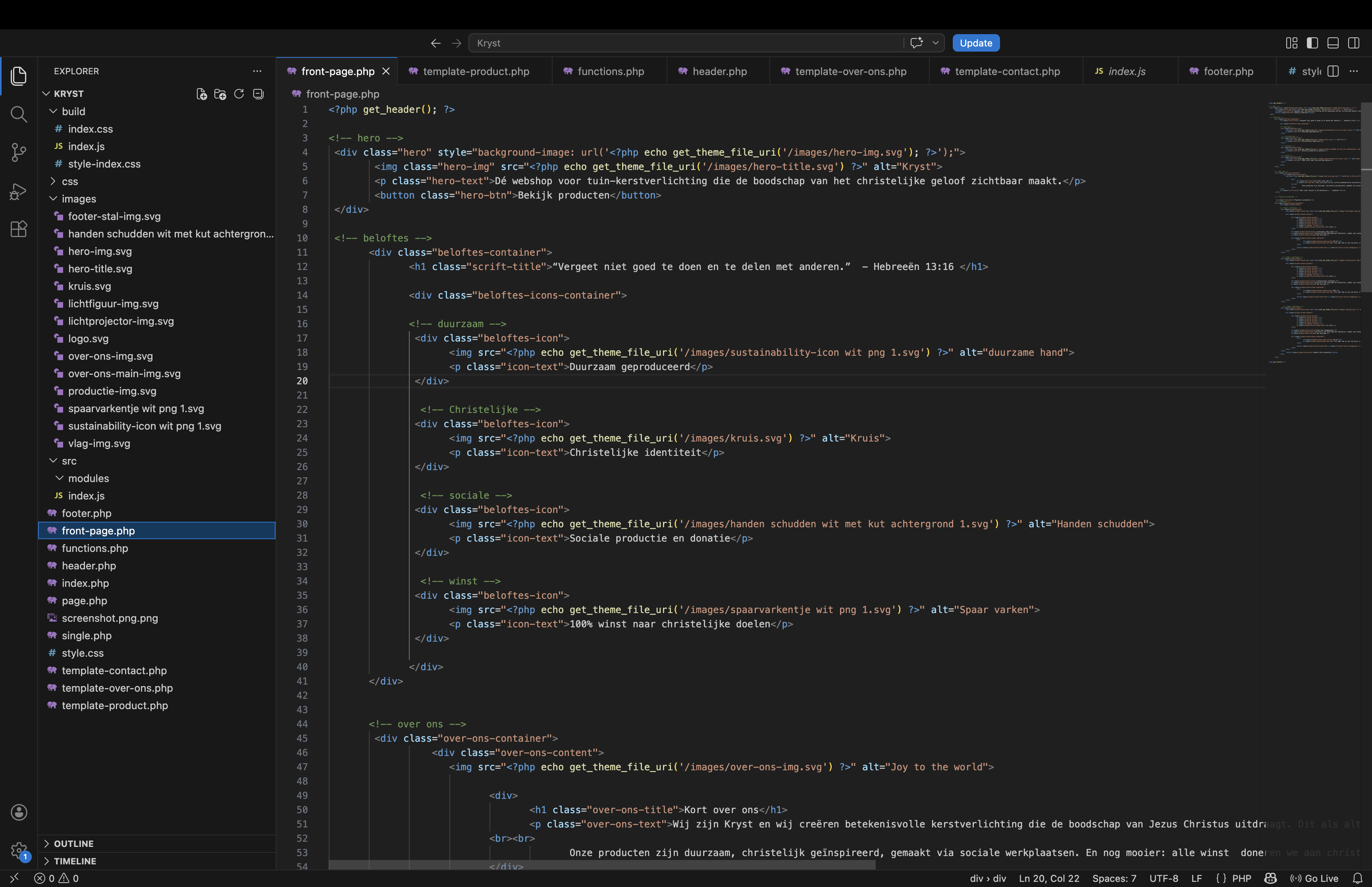Screen dimensions: 1372x887
Task: Open the Source Control view
Action: click(18, 152)
